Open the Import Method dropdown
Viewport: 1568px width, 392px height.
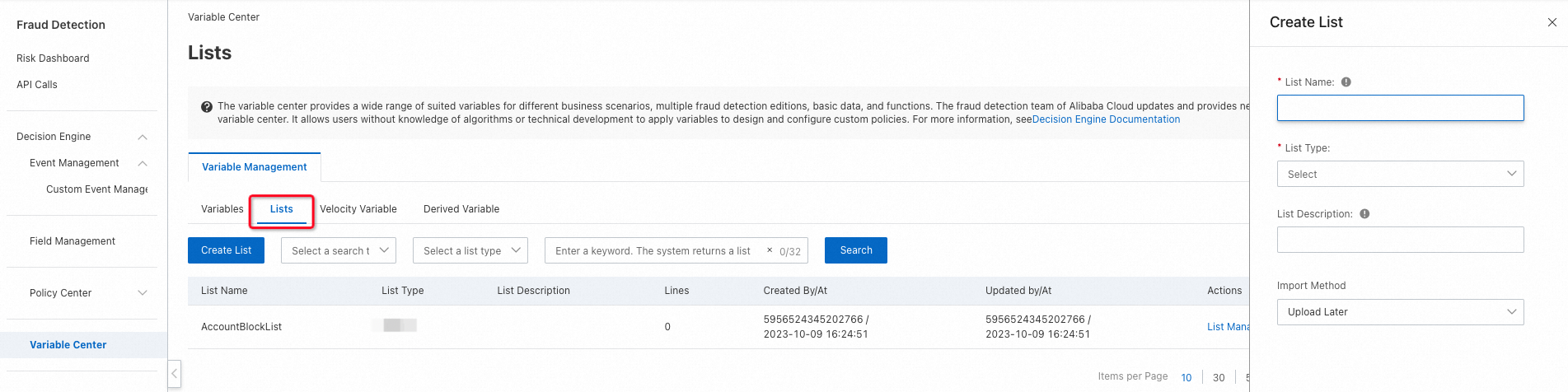[x=1400, y=312]
